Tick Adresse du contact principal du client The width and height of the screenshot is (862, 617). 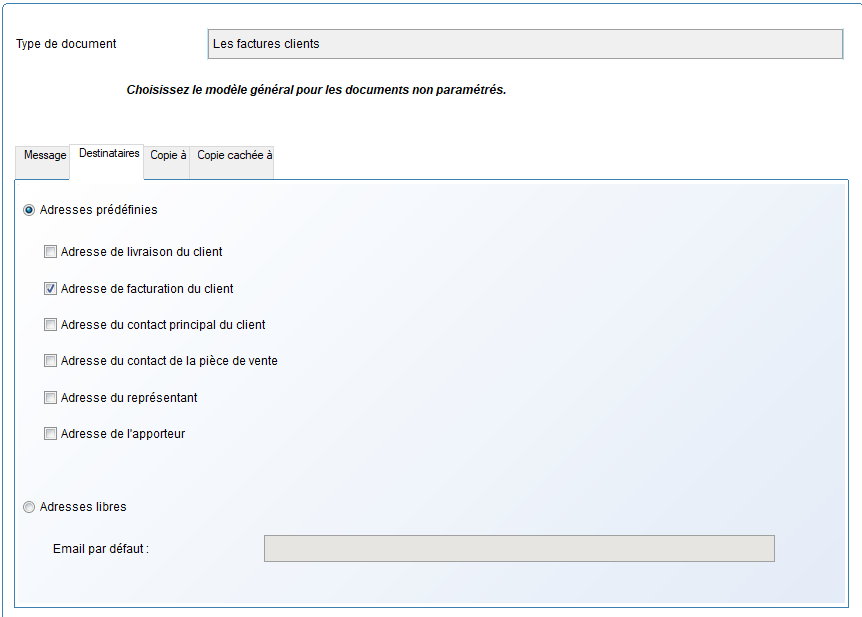pyautogui.click(x=51, y=325)
